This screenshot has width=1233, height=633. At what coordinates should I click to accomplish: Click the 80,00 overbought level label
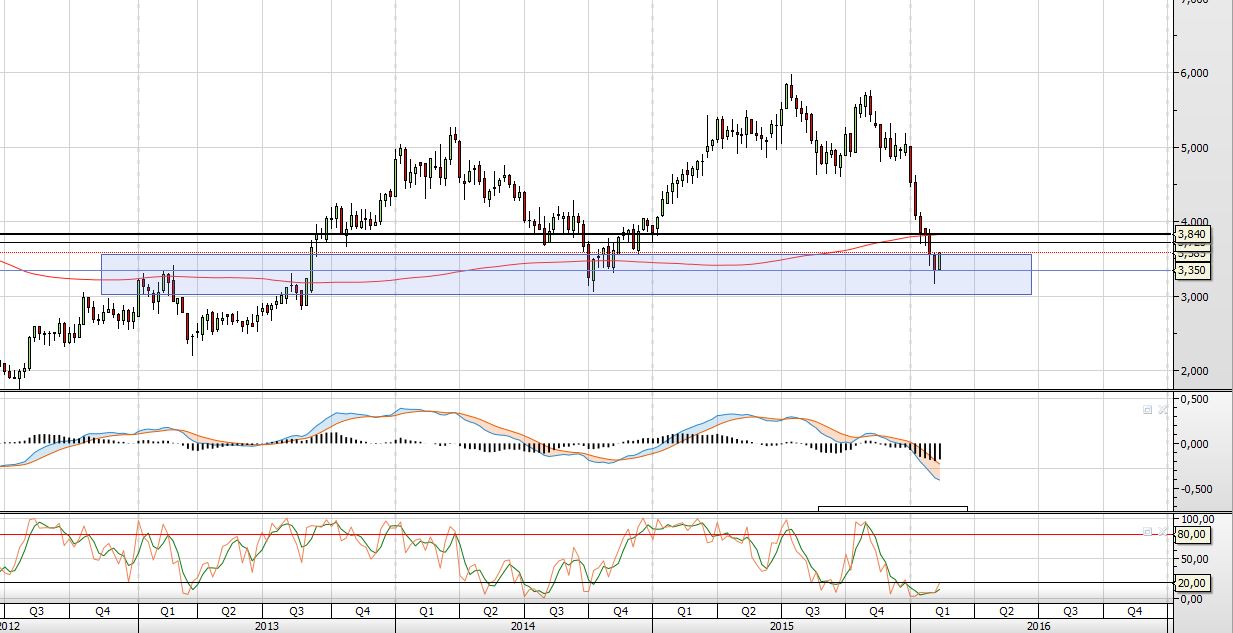[1194, 535]
